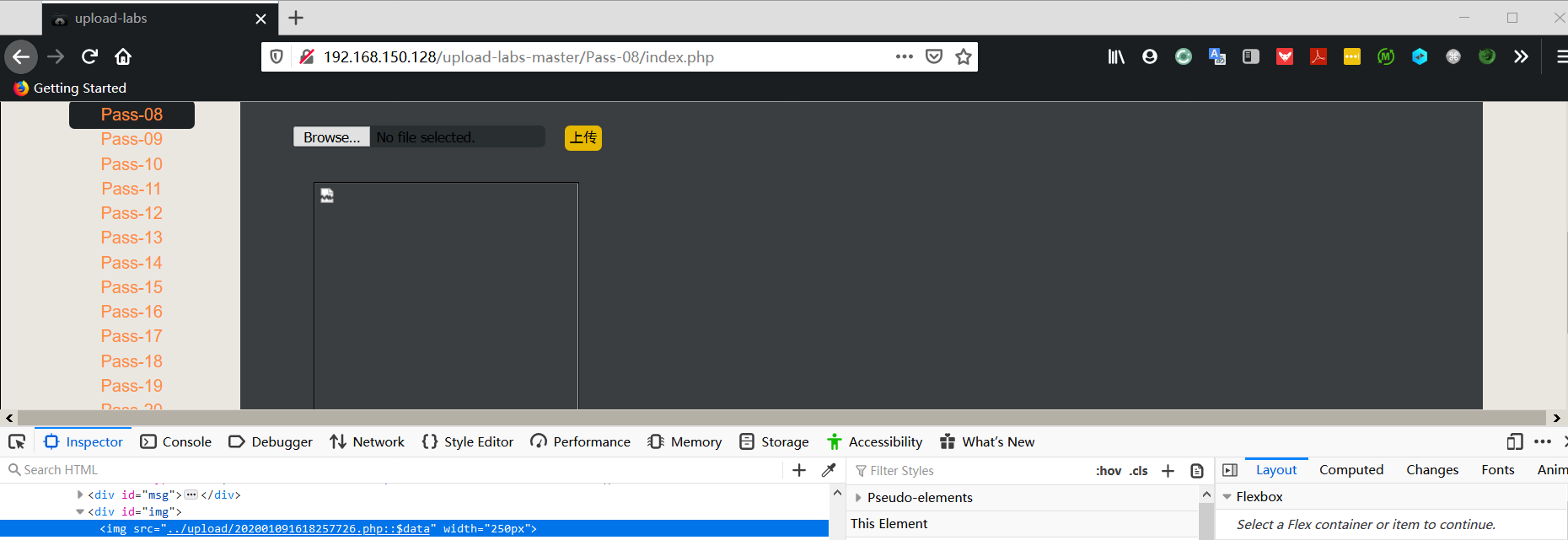Image resolution: width=1568 pixels, height=540 pixels.
Task: Open the page actions three-dot menu
Action: (x=905, y=56)
